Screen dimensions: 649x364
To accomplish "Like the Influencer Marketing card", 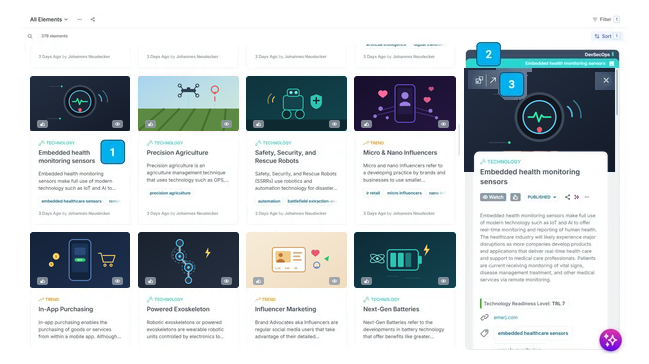I will coord(259,281).
